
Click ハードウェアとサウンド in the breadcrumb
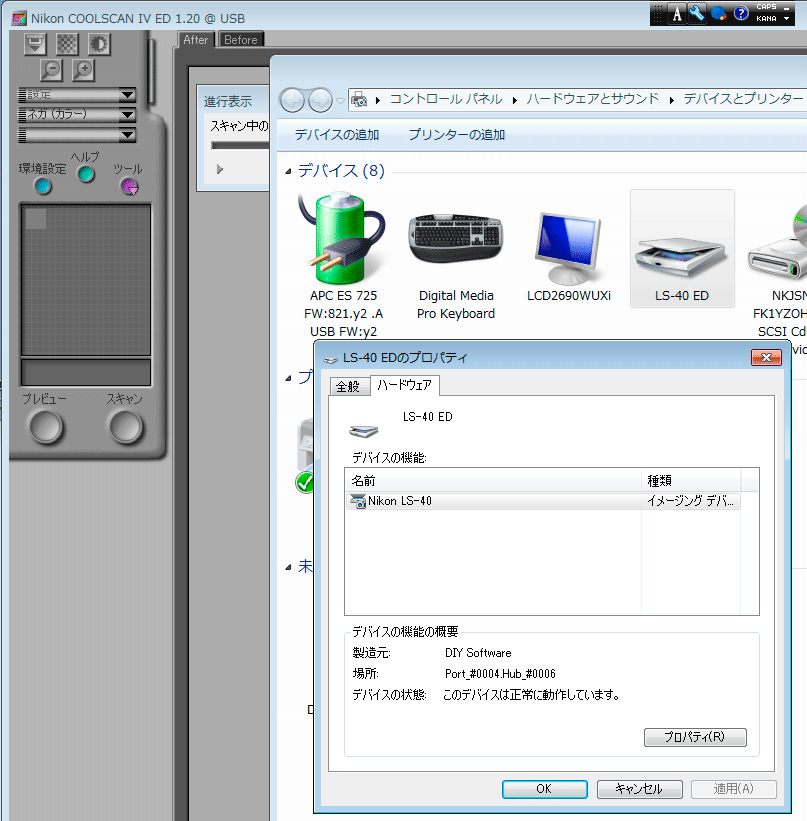coord(592,99)
